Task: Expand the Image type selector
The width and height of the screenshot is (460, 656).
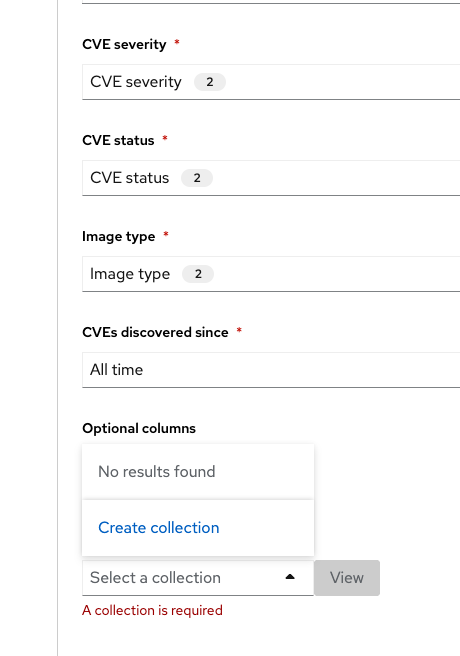Action: 271,274
